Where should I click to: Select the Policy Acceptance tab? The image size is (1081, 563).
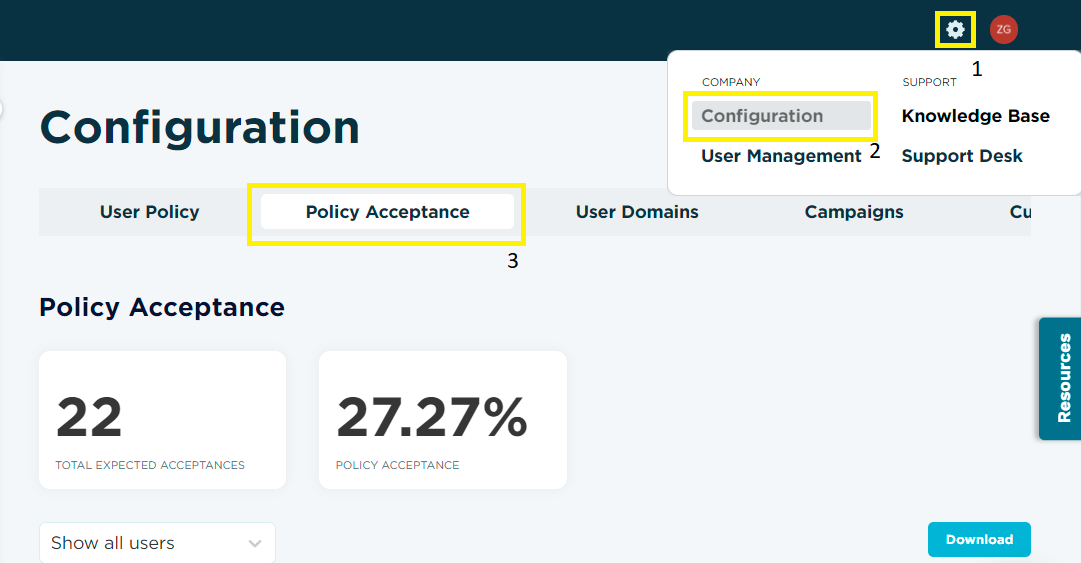[x=387, y=212]
